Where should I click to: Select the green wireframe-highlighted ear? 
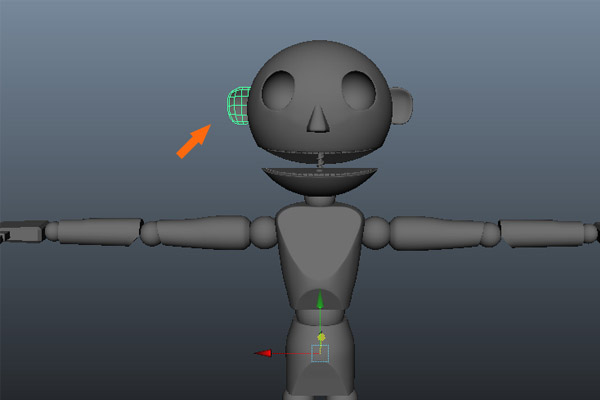pos(238,106)
